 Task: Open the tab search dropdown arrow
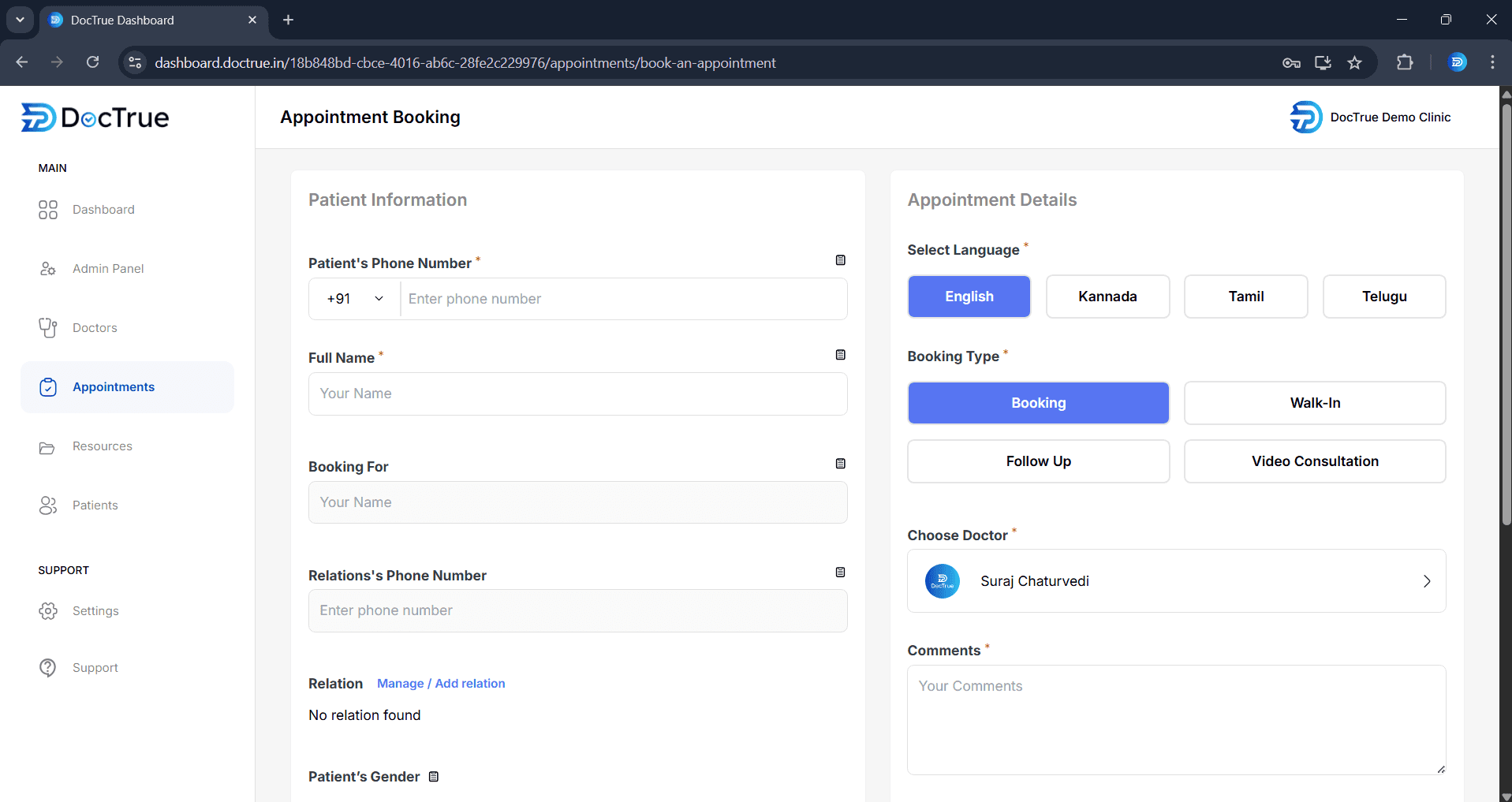[x=20, y=20]
